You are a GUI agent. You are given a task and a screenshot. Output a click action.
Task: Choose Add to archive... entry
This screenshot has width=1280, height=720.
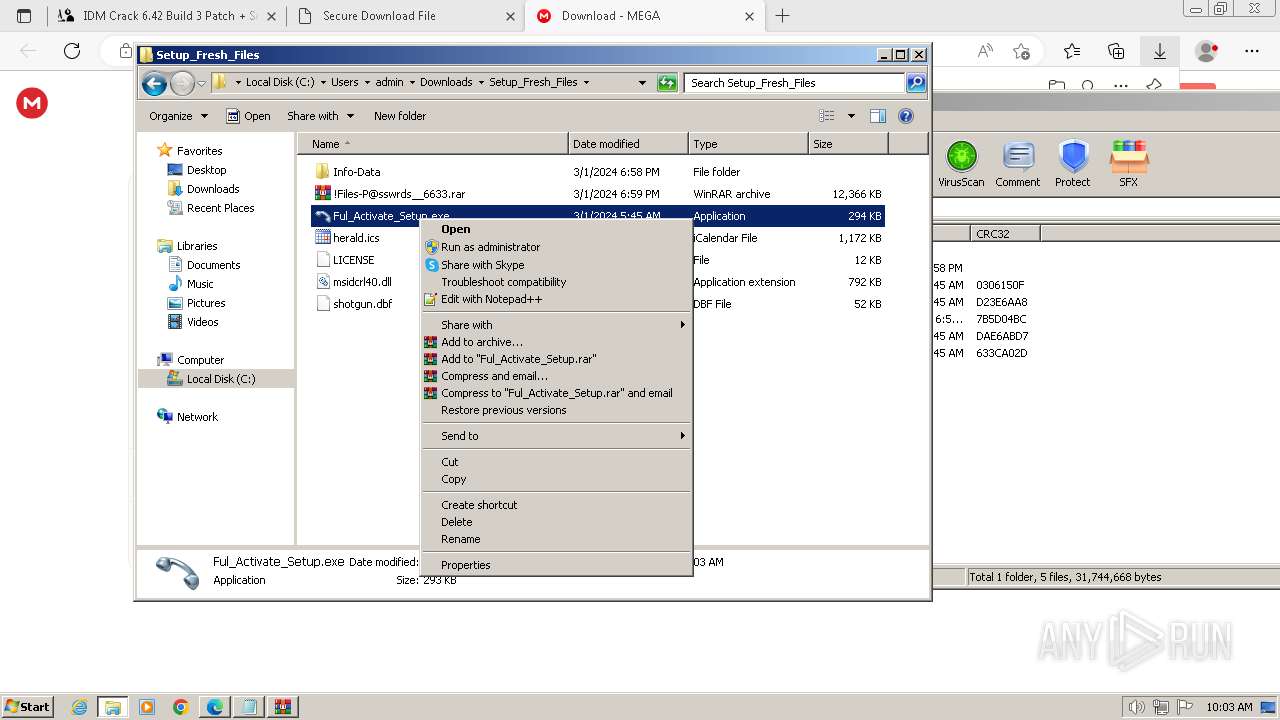(x=481, y=342)
